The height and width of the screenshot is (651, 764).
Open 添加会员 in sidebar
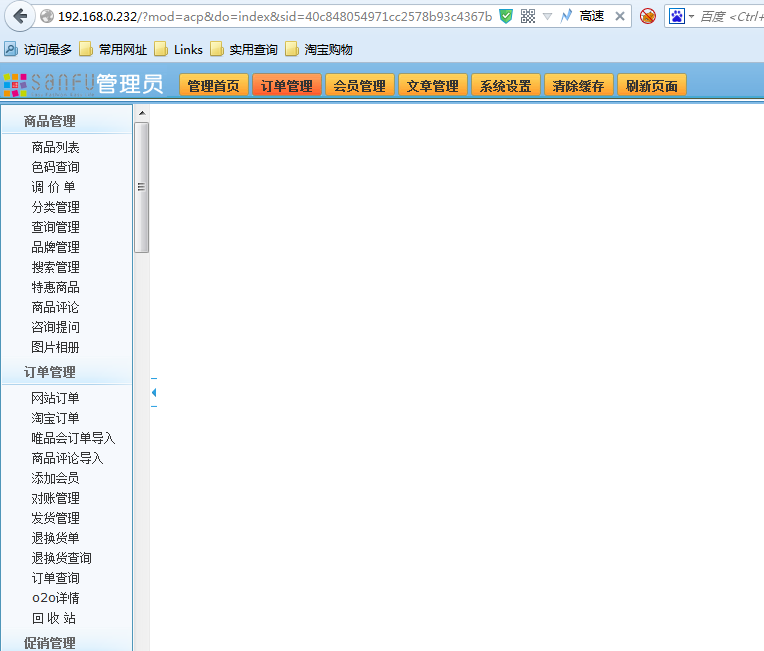[56, 478]
